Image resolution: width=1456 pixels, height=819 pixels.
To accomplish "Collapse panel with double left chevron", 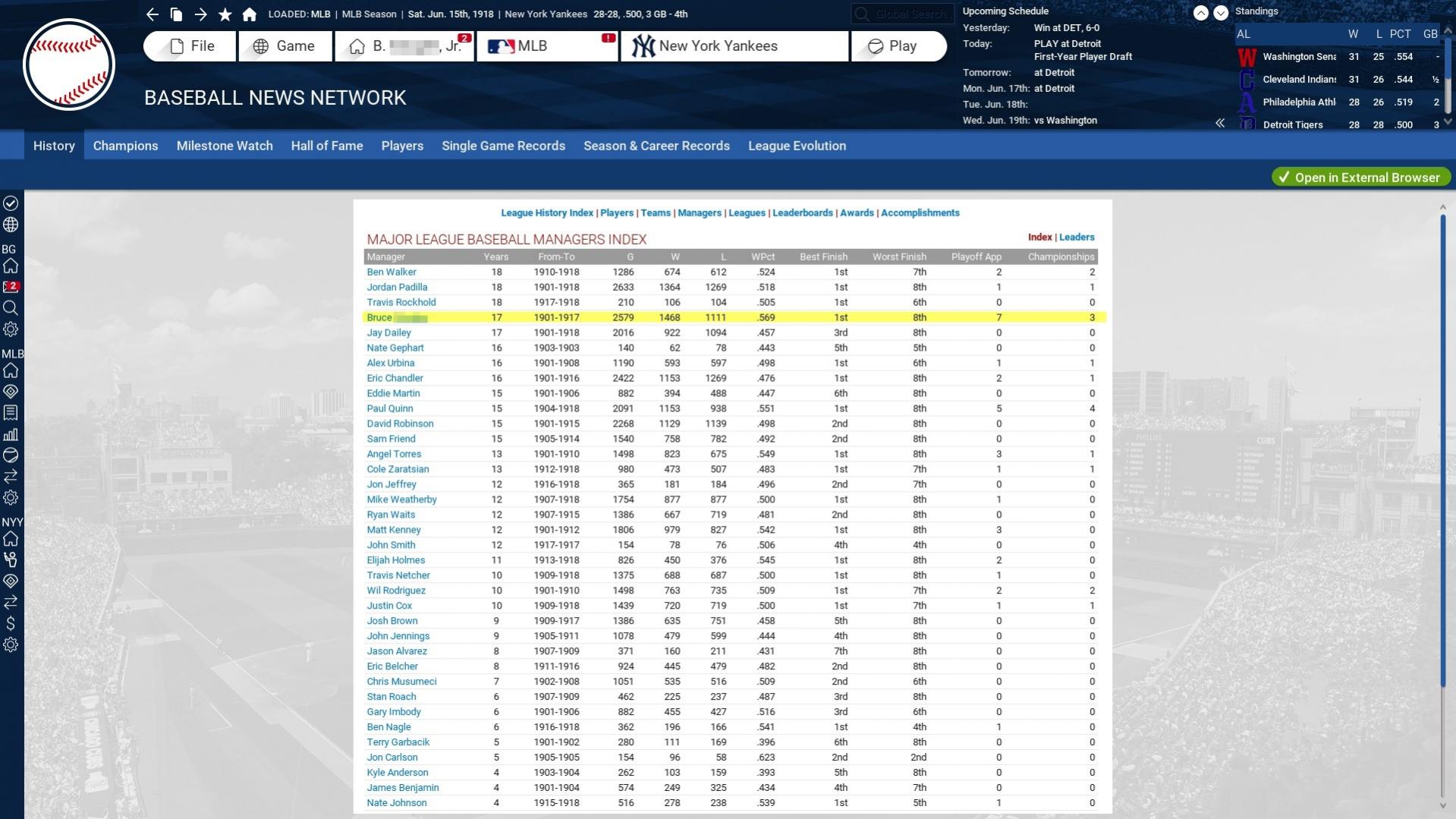I will coord(1219,123).
